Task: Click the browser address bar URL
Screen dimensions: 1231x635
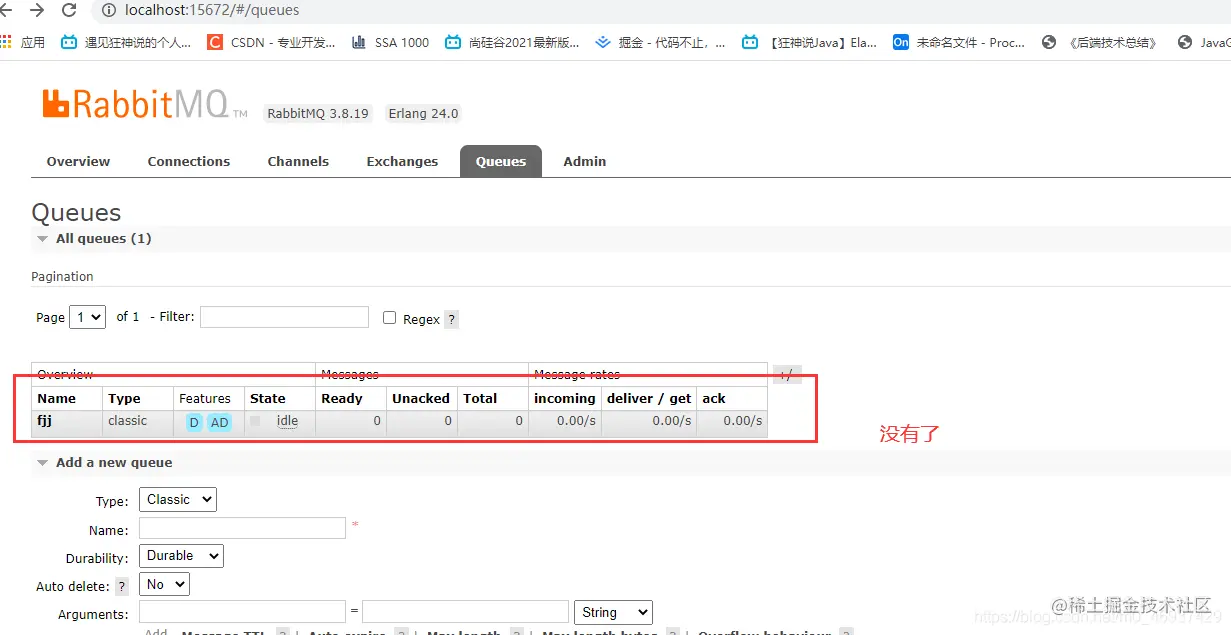Action: 212,10
